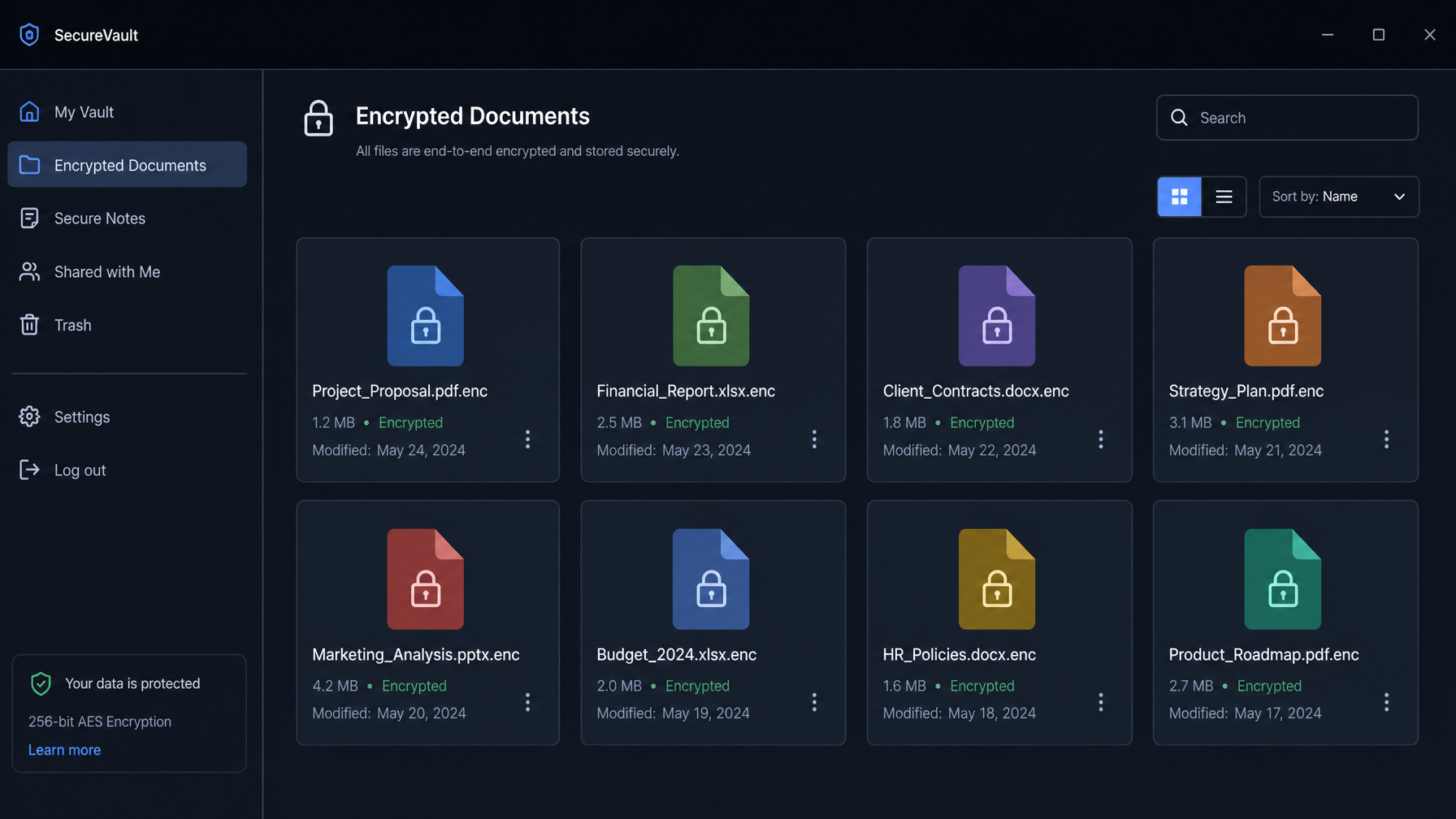Image resolution: width=1456 pixels, height=819 pixels.
Task: Click the SecureVault shield logo
Action: [29, 35]
